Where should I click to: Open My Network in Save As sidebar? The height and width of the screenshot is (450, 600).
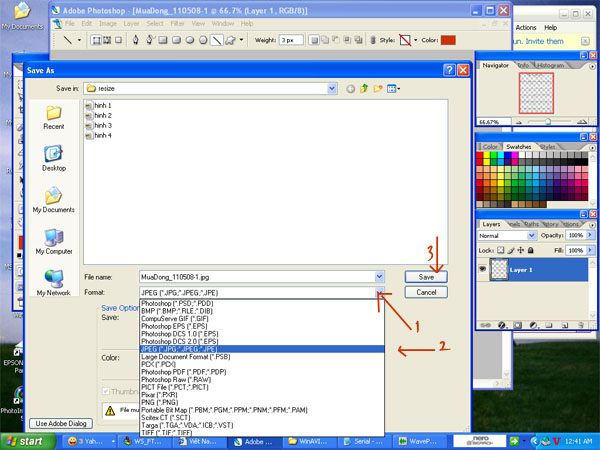(x=54, y=283)
